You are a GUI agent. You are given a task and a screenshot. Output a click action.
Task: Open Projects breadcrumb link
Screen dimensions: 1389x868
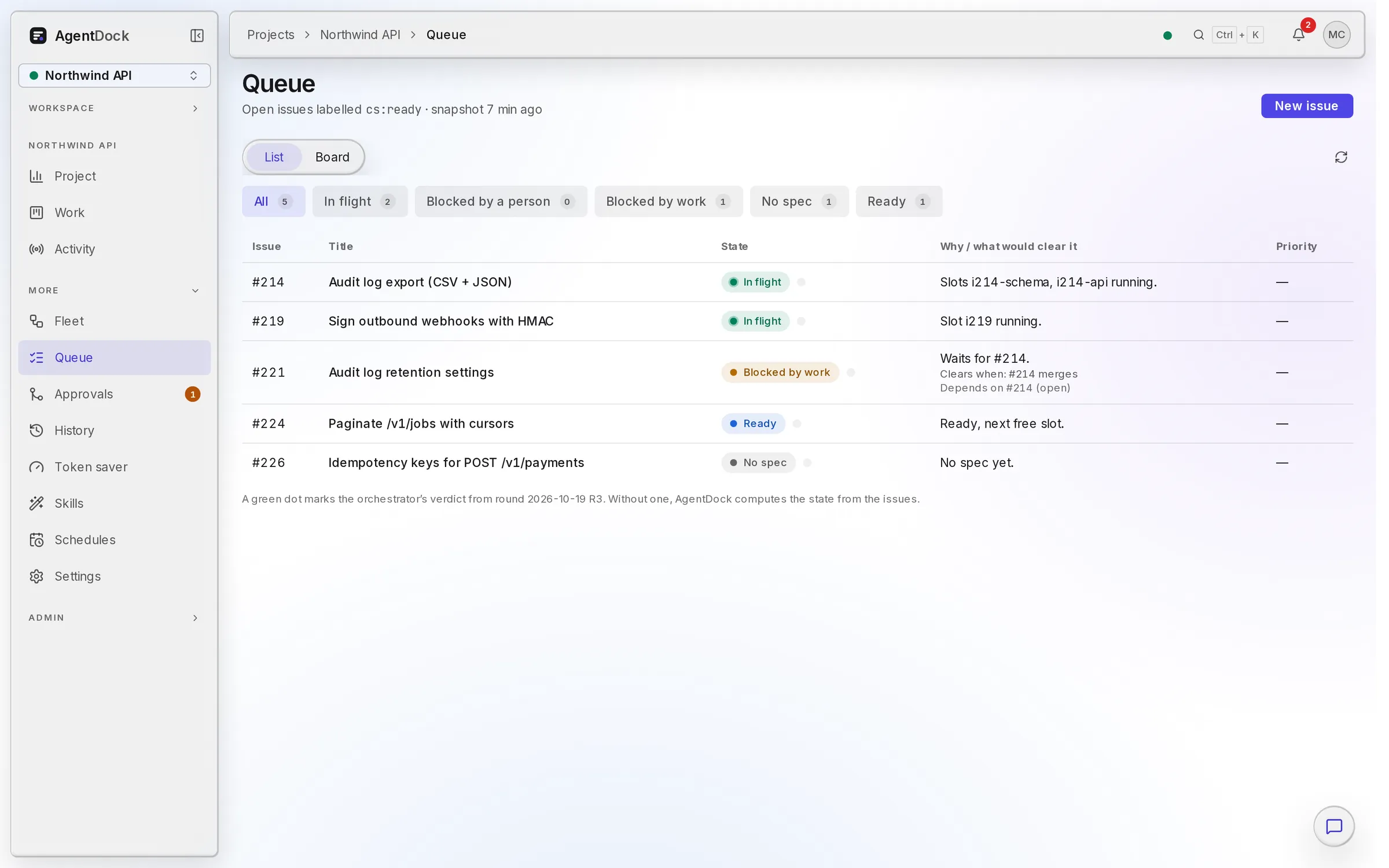tap(271, 35)
